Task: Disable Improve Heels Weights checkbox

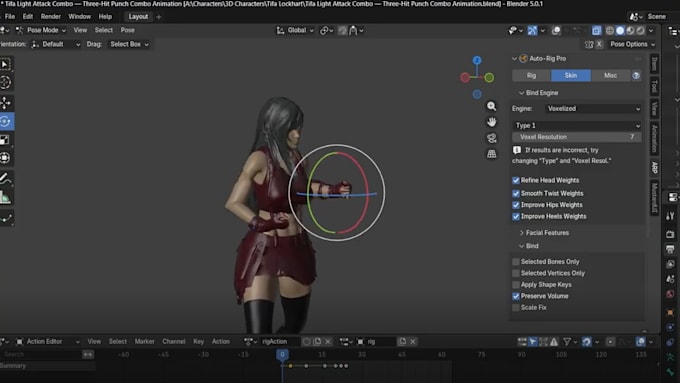Action: point(516,216)
